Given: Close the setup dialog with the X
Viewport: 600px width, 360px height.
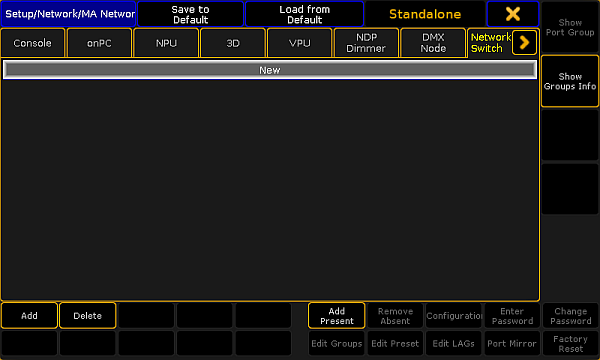Looking at the screenshot, I should click(x=513, y=14).
